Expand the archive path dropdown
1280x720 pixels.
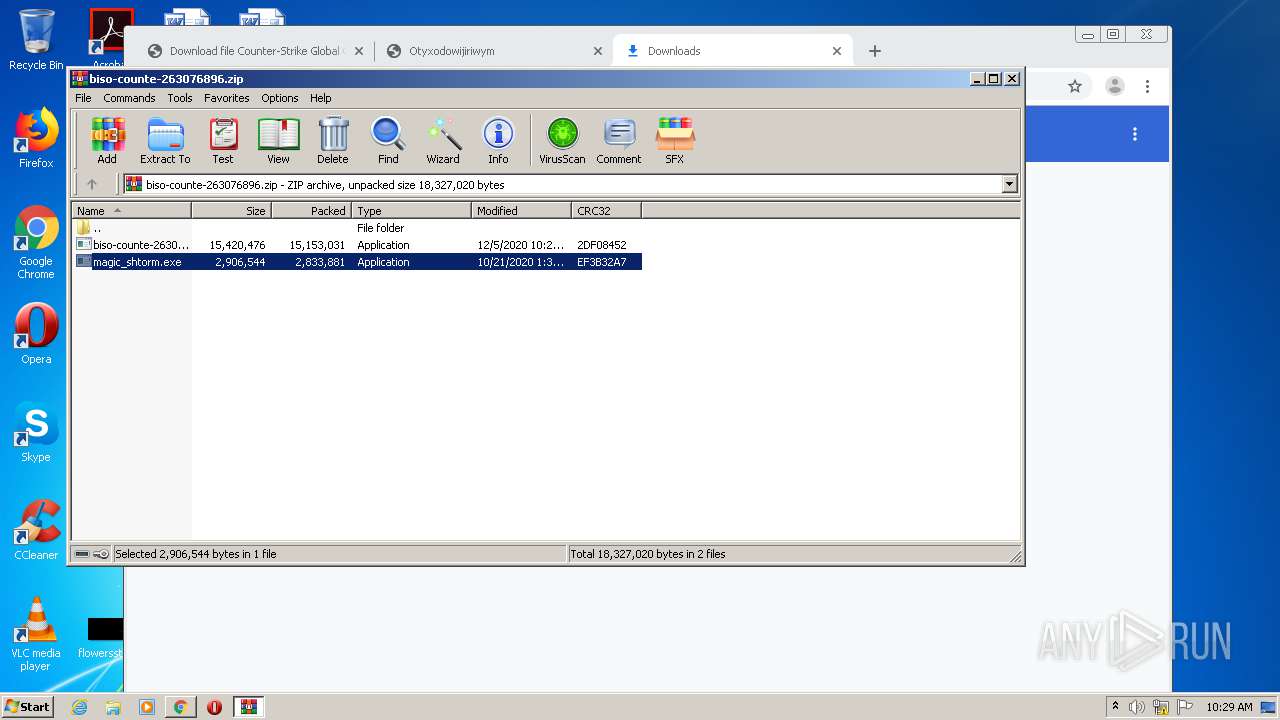point(1009,184)
